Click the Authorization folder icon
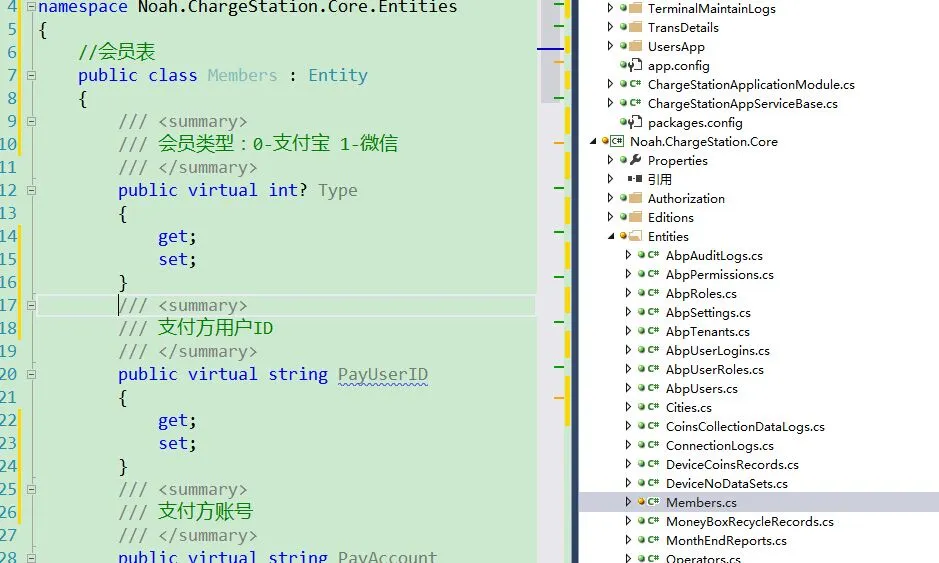Viewport: 939px width, 563px height. [635, 198]
